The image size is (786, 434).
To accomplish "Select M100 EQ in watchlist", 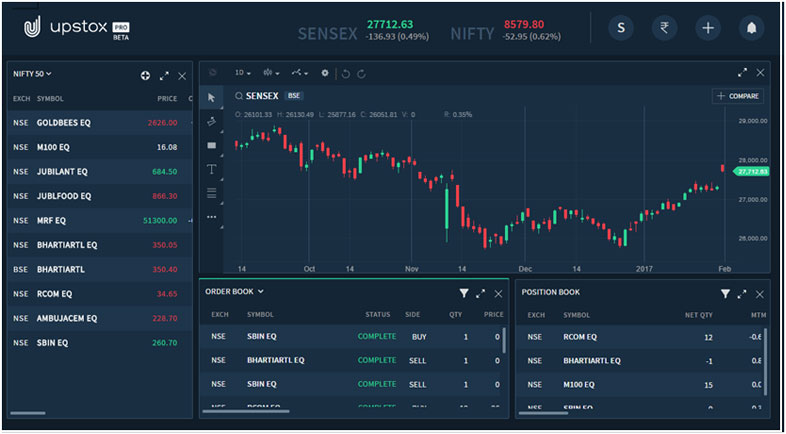I will (100, 147).
